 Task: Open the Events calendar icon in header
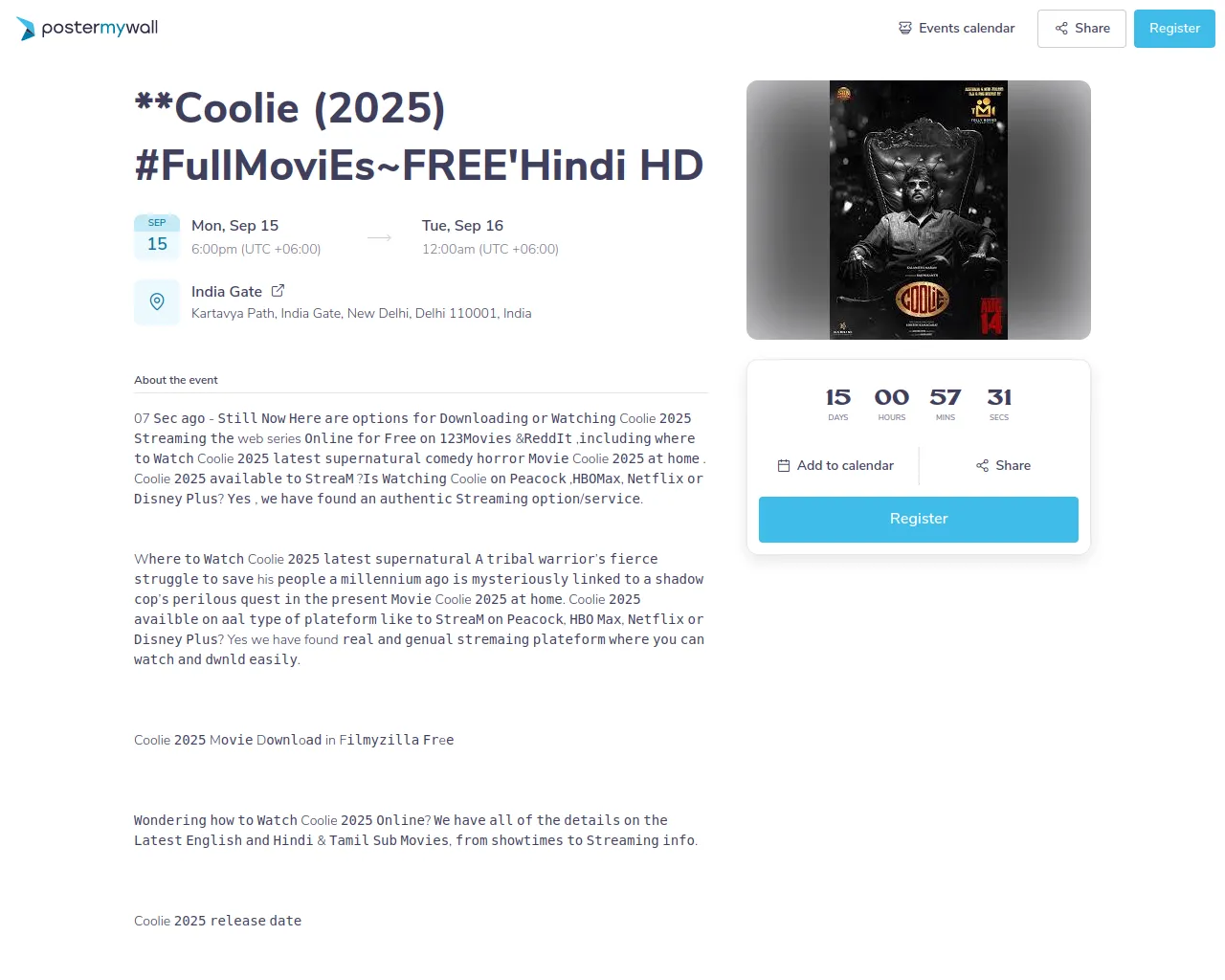pos(905,28)
